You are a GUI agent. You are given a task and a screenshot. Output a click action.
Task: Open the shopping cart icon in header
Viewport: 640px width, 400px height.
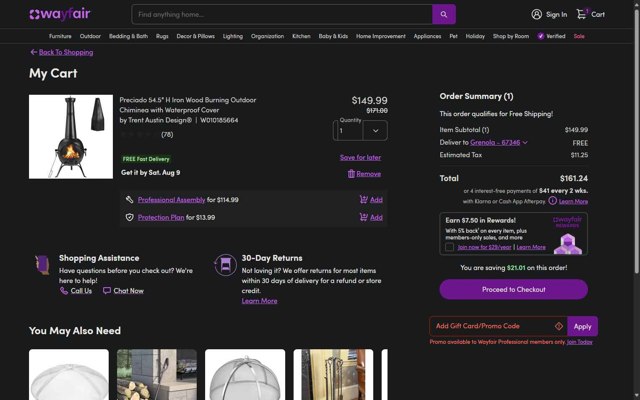coord(581,14)
